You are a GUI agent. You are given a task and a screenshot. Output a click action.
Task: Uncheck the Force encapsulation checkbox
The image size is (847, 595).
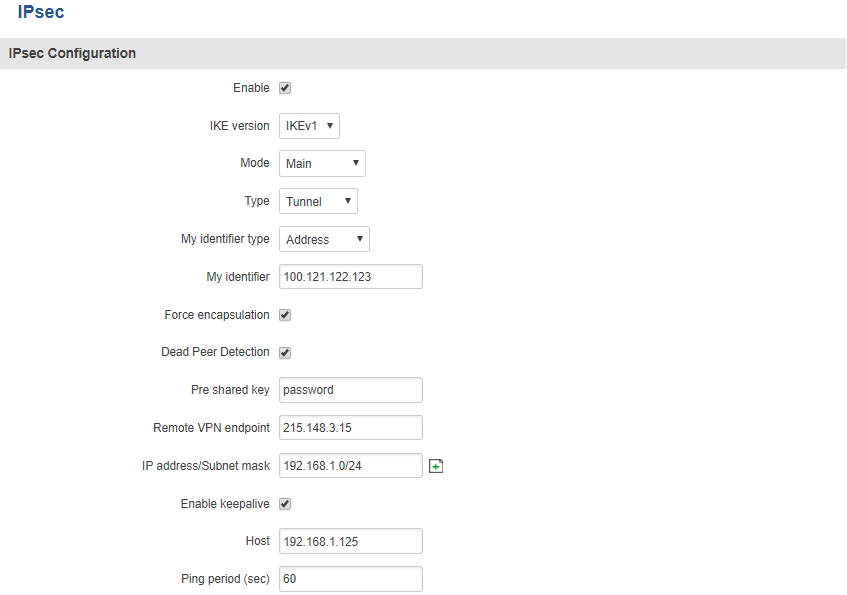click(285, 315)
